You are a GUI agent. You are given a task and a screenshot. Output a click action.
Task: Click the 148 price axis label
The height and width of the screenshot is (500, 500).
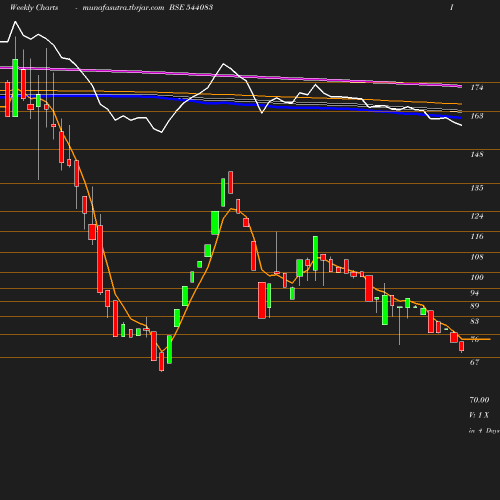coord(477,154)
